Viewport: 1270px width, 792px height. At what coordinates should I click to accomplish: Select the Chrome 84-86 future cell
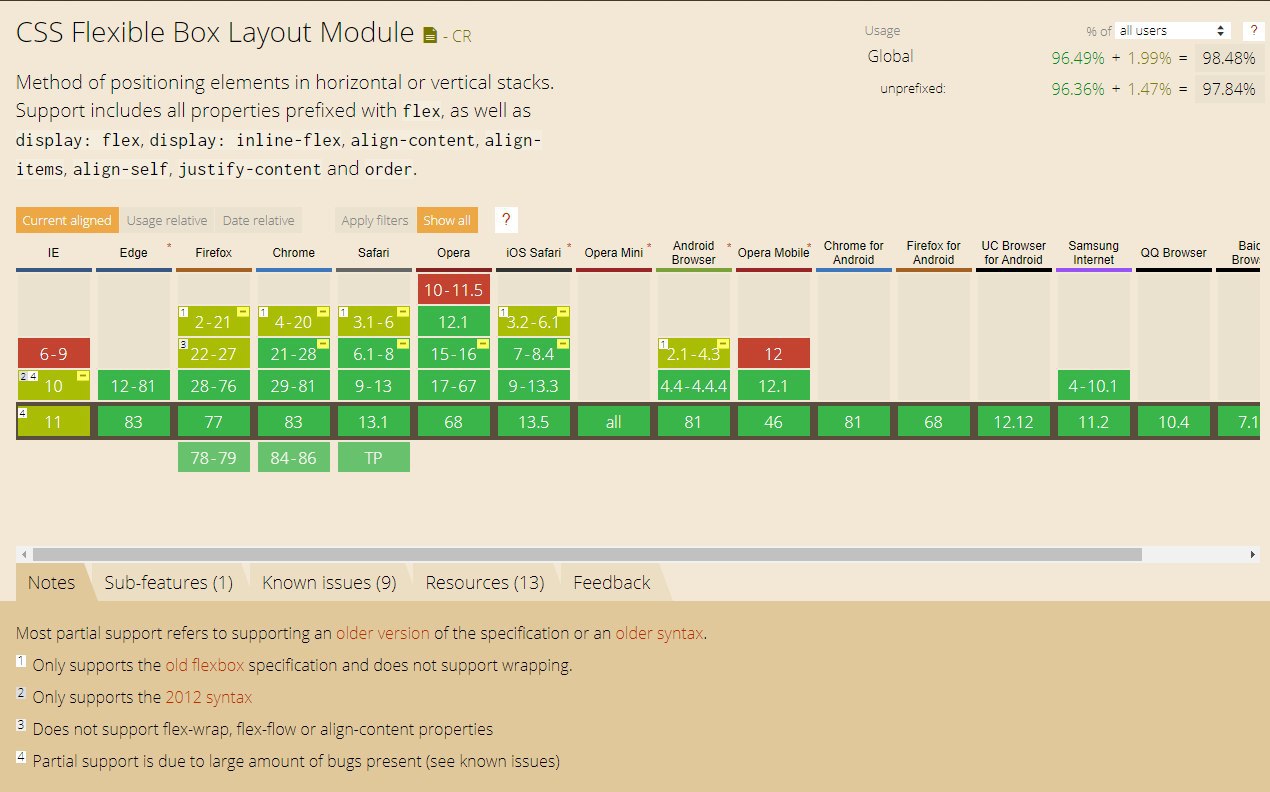(293, 457)
